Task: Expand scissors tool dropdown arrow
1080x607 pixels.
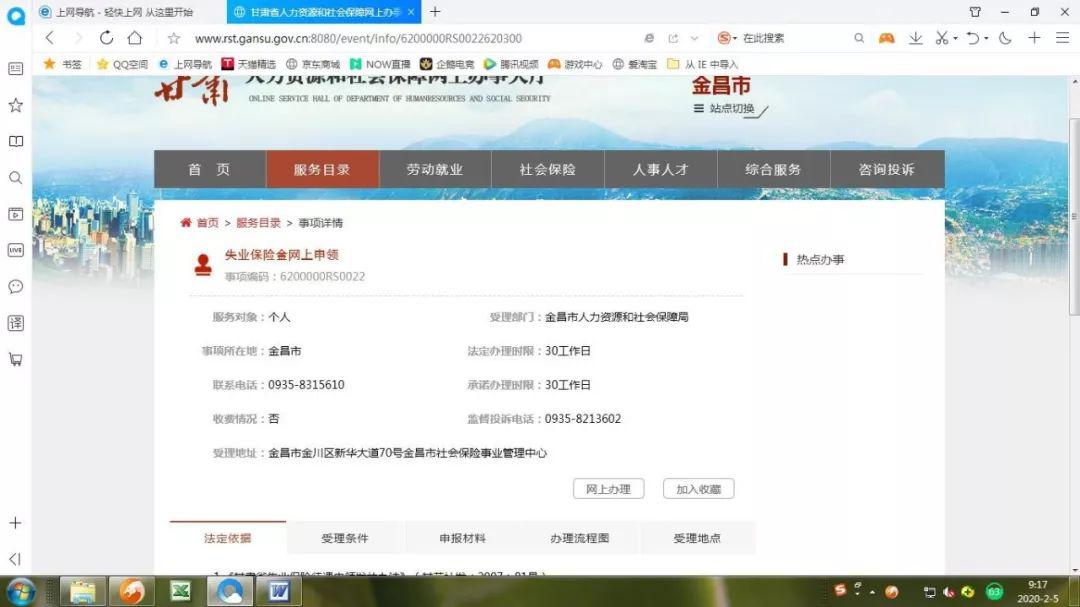Action: click(955, 39)
